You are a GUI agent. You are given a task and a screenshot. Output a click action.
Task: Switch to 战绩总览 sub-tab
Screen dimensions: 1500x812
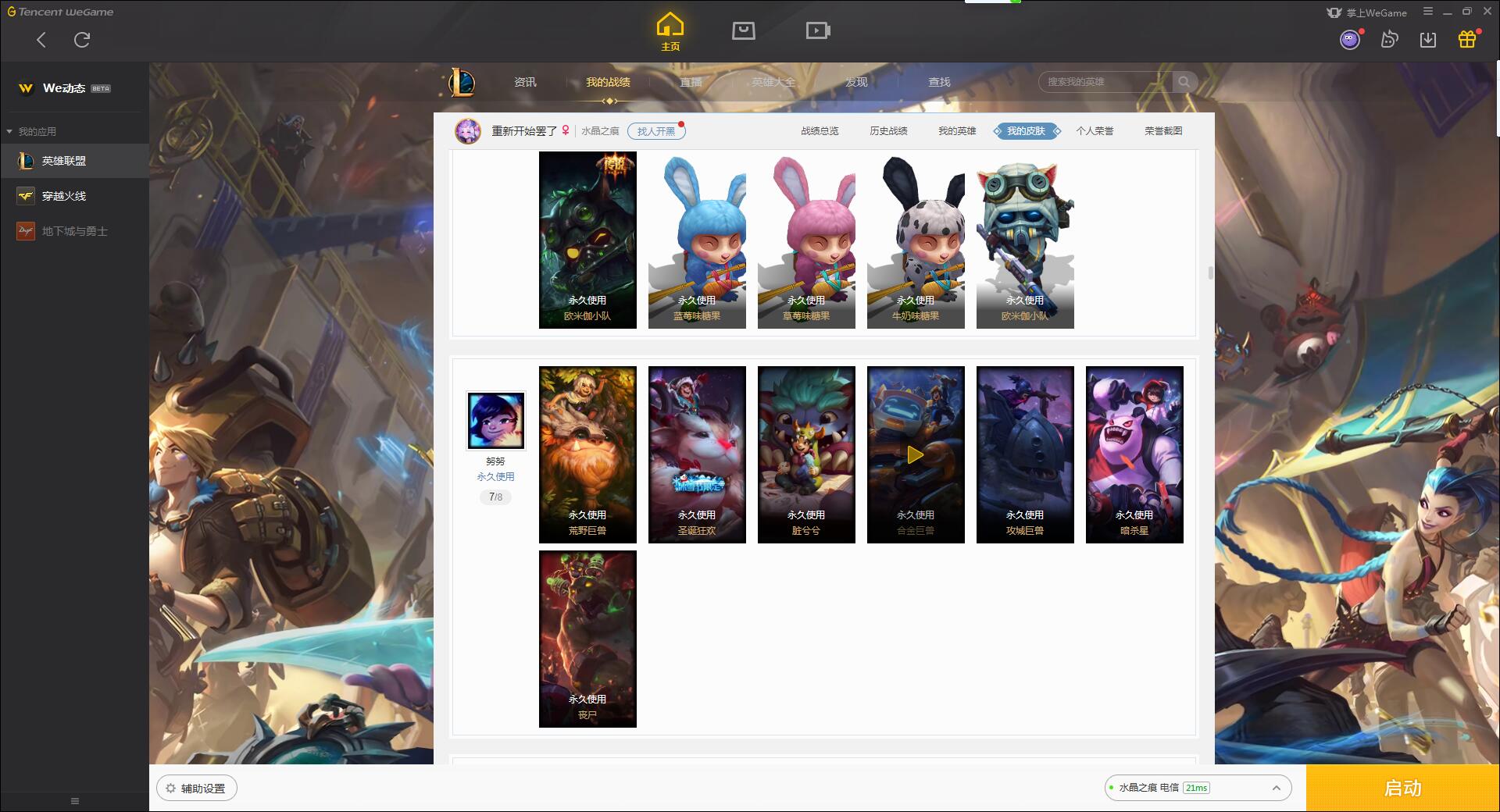click(820, 131)
